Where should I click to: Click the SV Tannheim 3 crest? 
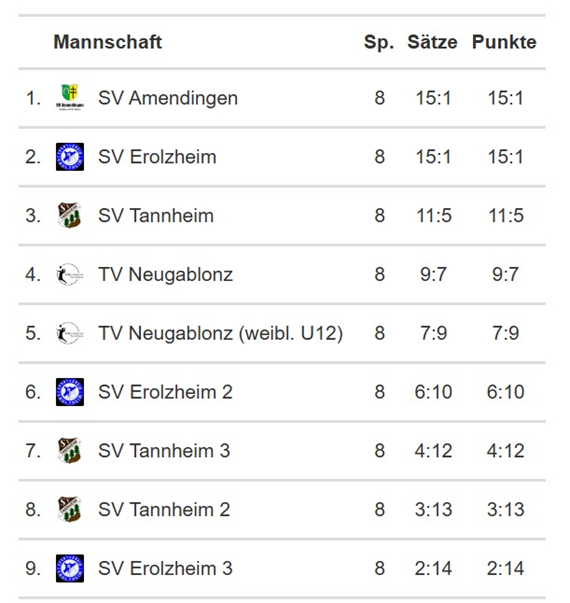pos(70,451)
